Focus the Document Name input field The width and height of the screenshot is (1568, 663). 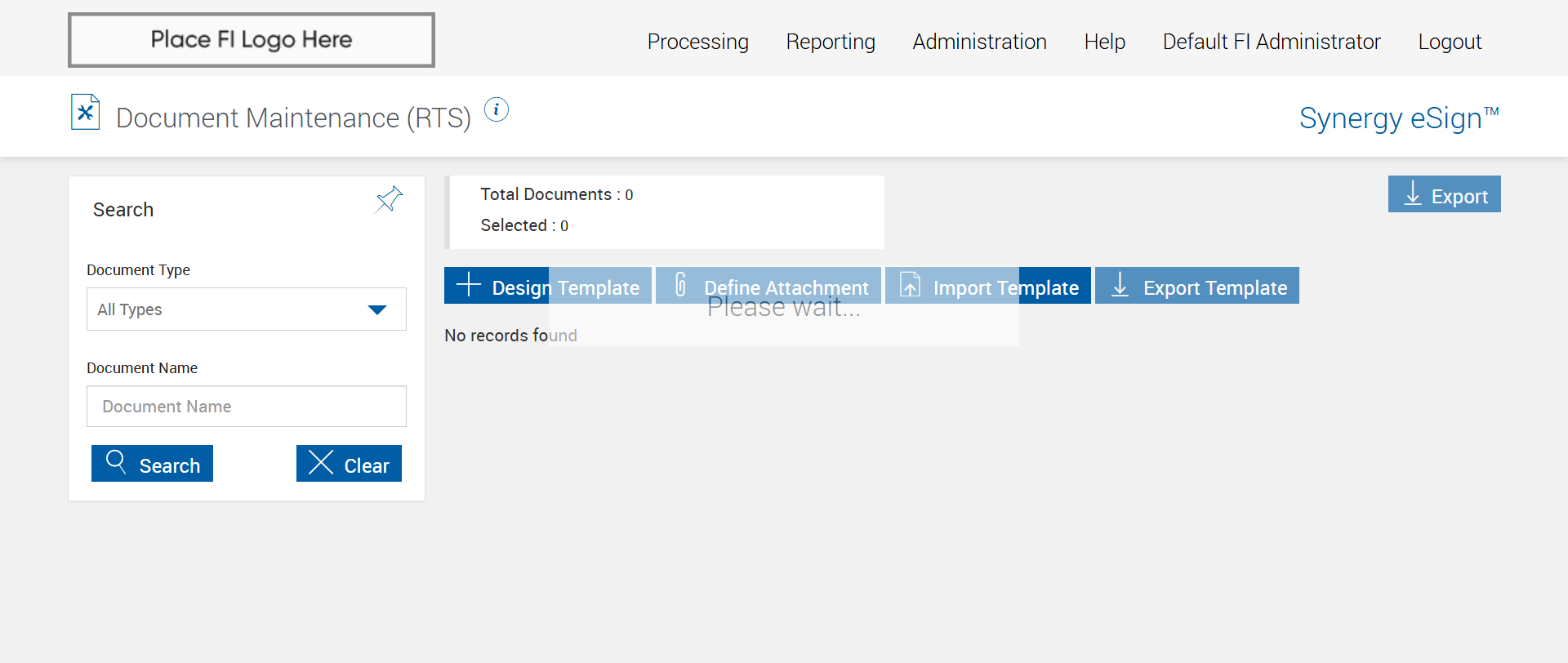click(x=247, y=407)
